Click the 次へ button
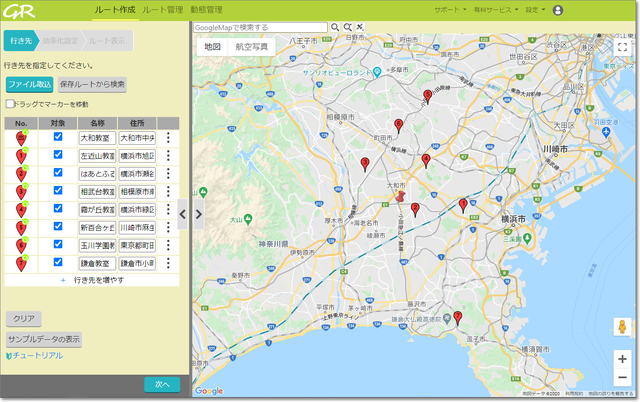 tap(161, 384)
